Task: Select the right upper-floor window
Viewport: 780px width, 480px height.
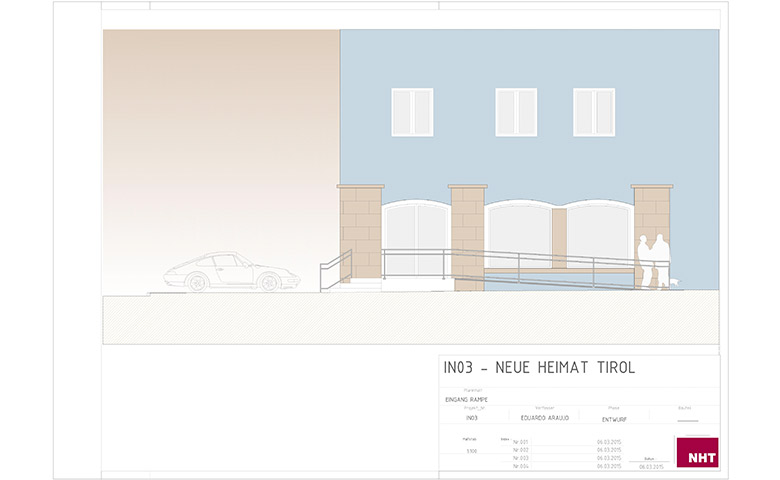Action: (594, 112)
